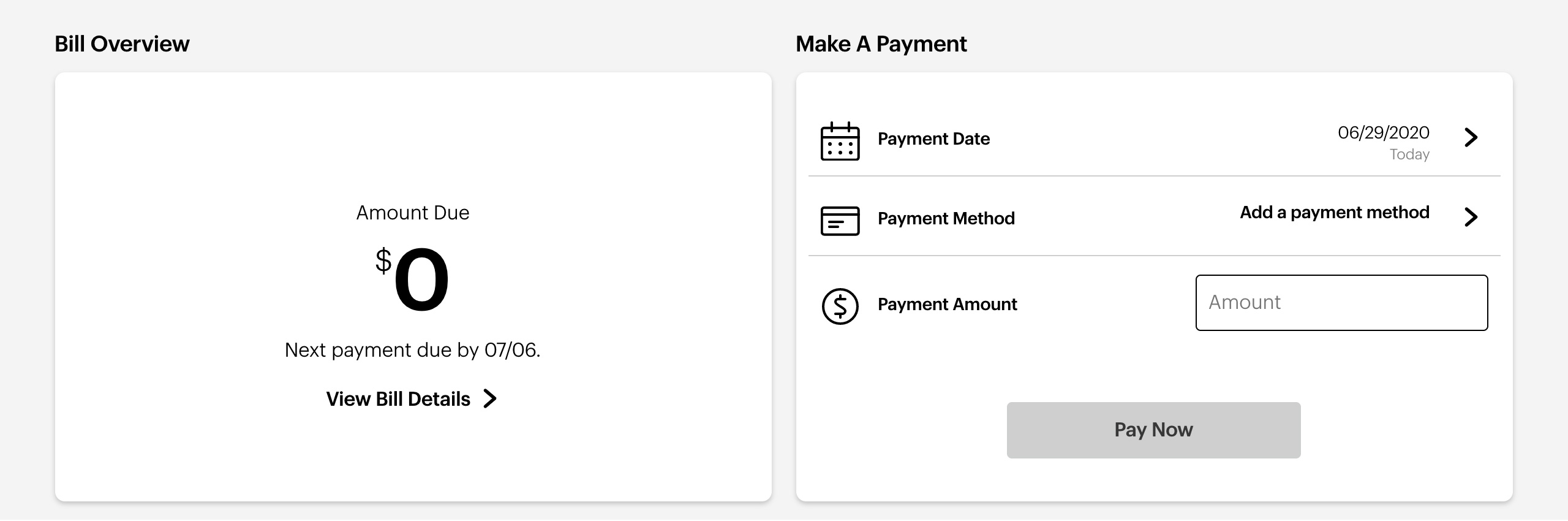This screenshot has width=1568, height=521.
Task: Click the Payment Amount label
Action: [x=947, y=305]
